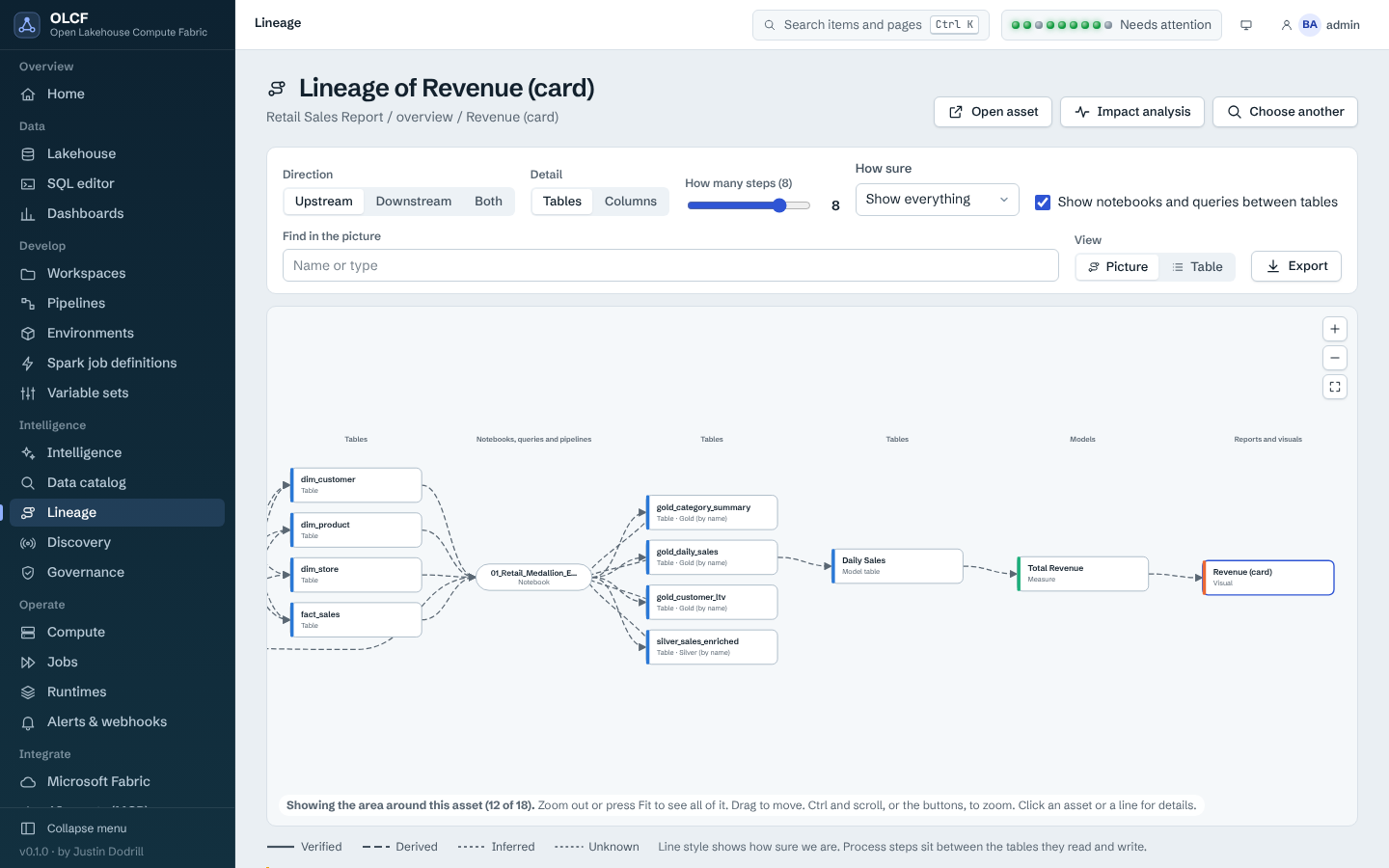Open the Lakehouse page icon

[x=28, y=153]
